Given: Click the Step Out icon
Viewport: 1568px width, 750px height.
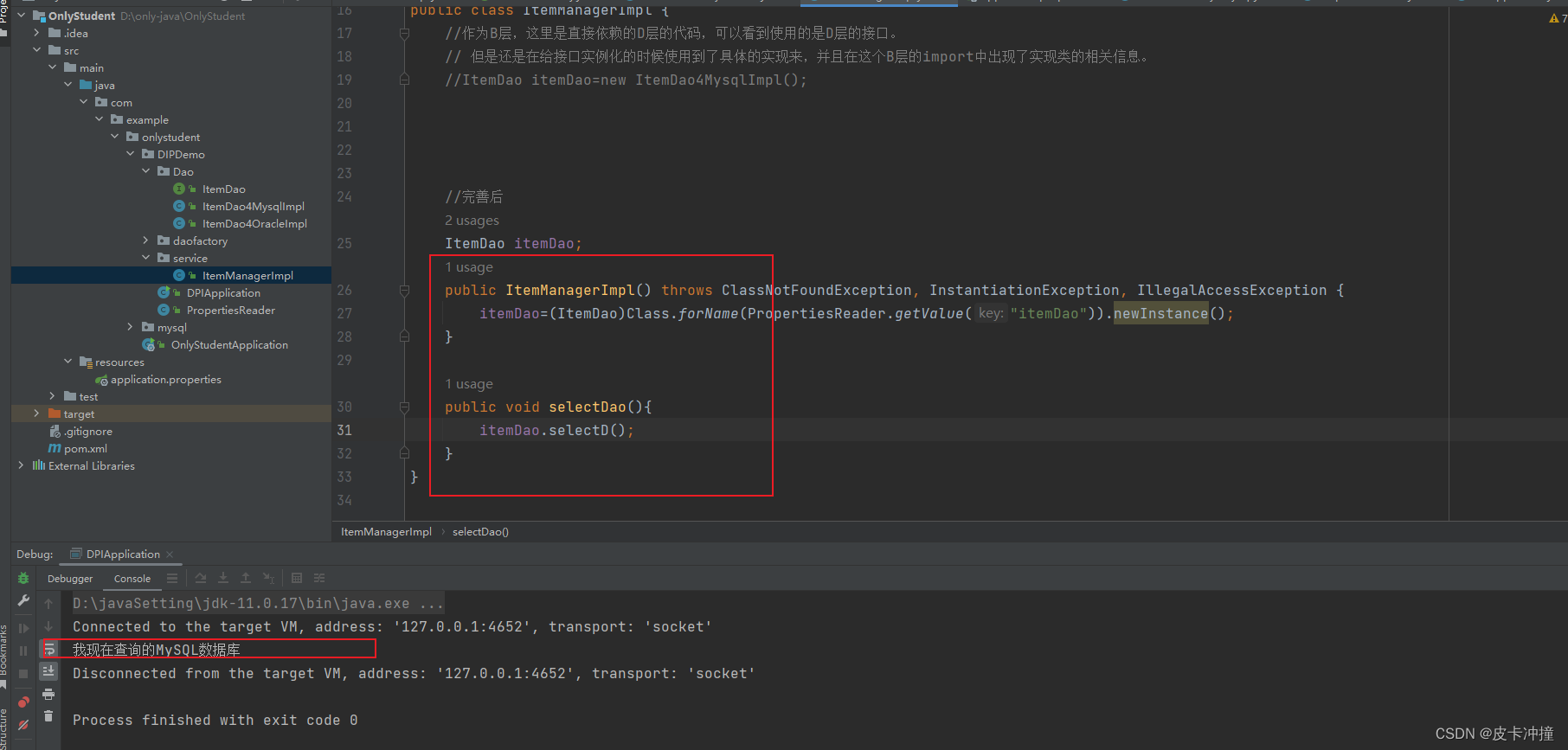Looking at the screenshot, I should coord(246,578).
